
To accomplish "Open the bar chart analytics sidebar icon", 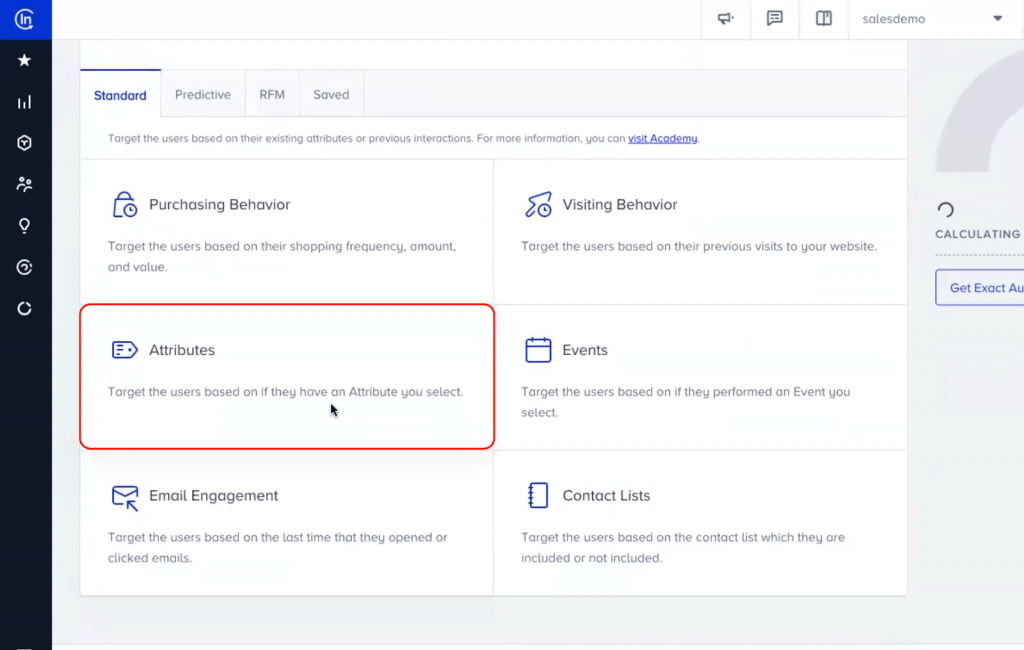I will pyautogui.click(x=25, y=102).
